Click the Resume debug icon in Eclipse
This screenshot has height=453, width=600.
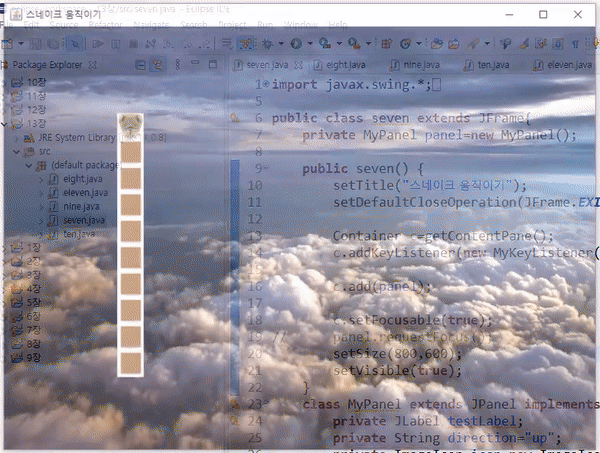click(98, 44)
